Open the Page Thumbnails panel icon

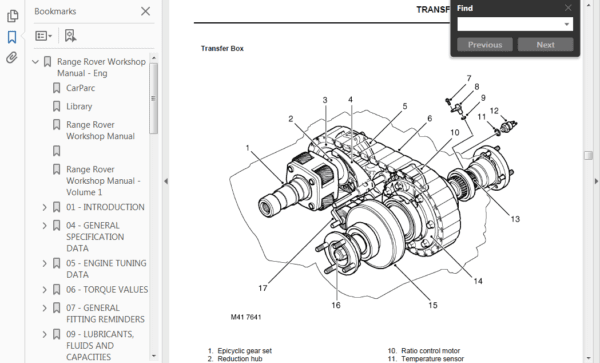click(x=12, y=16)
